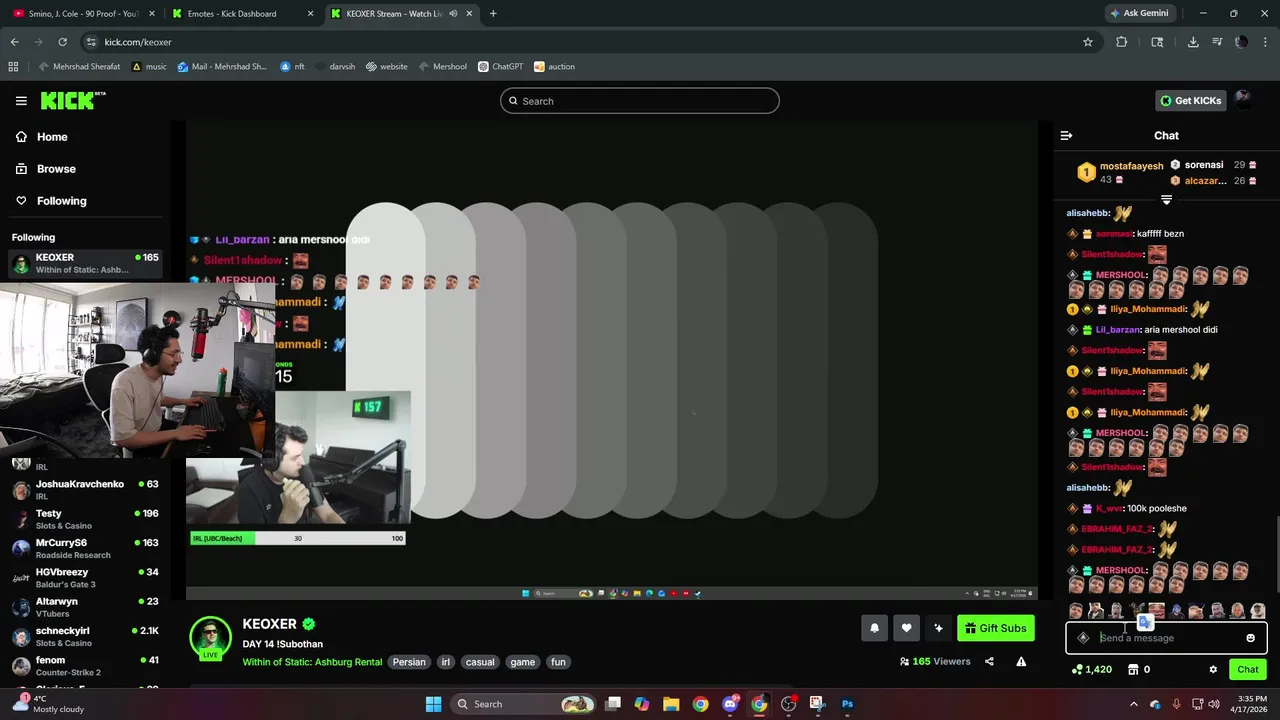This screenshot has width=1280, height=720.
Task: Reload the page
Action: [62, 42]
